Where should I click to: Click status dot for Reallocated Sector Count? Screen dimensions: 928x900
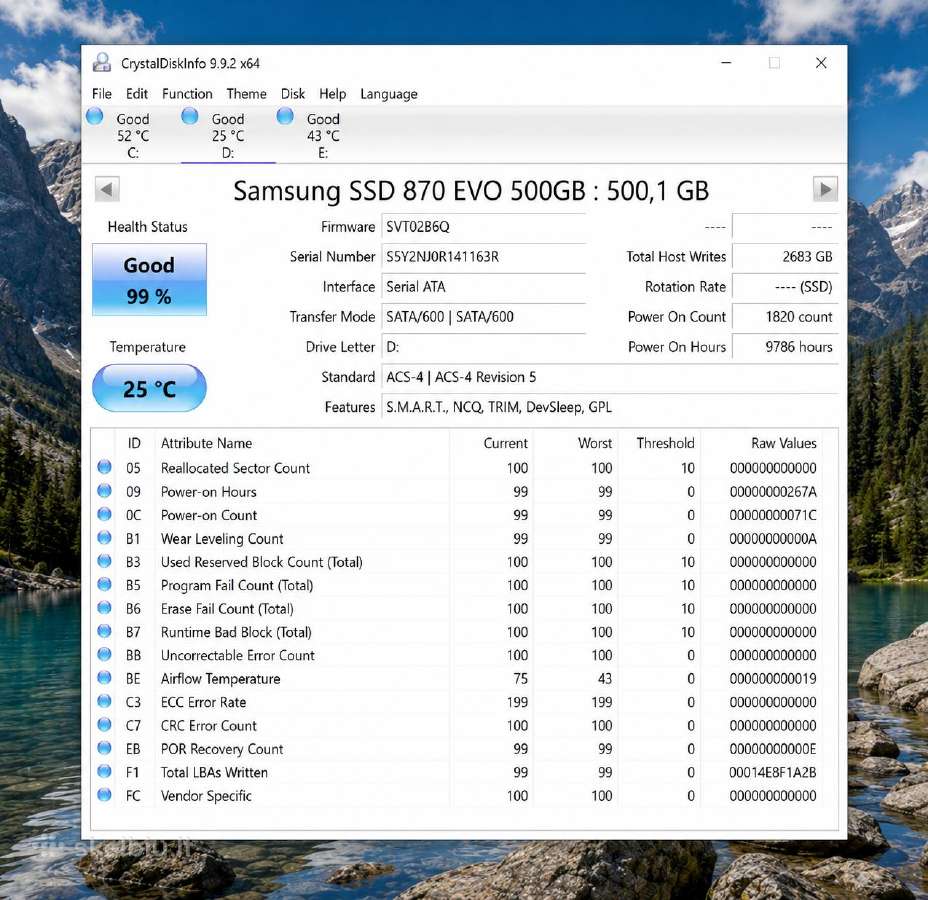pos(104,467)
